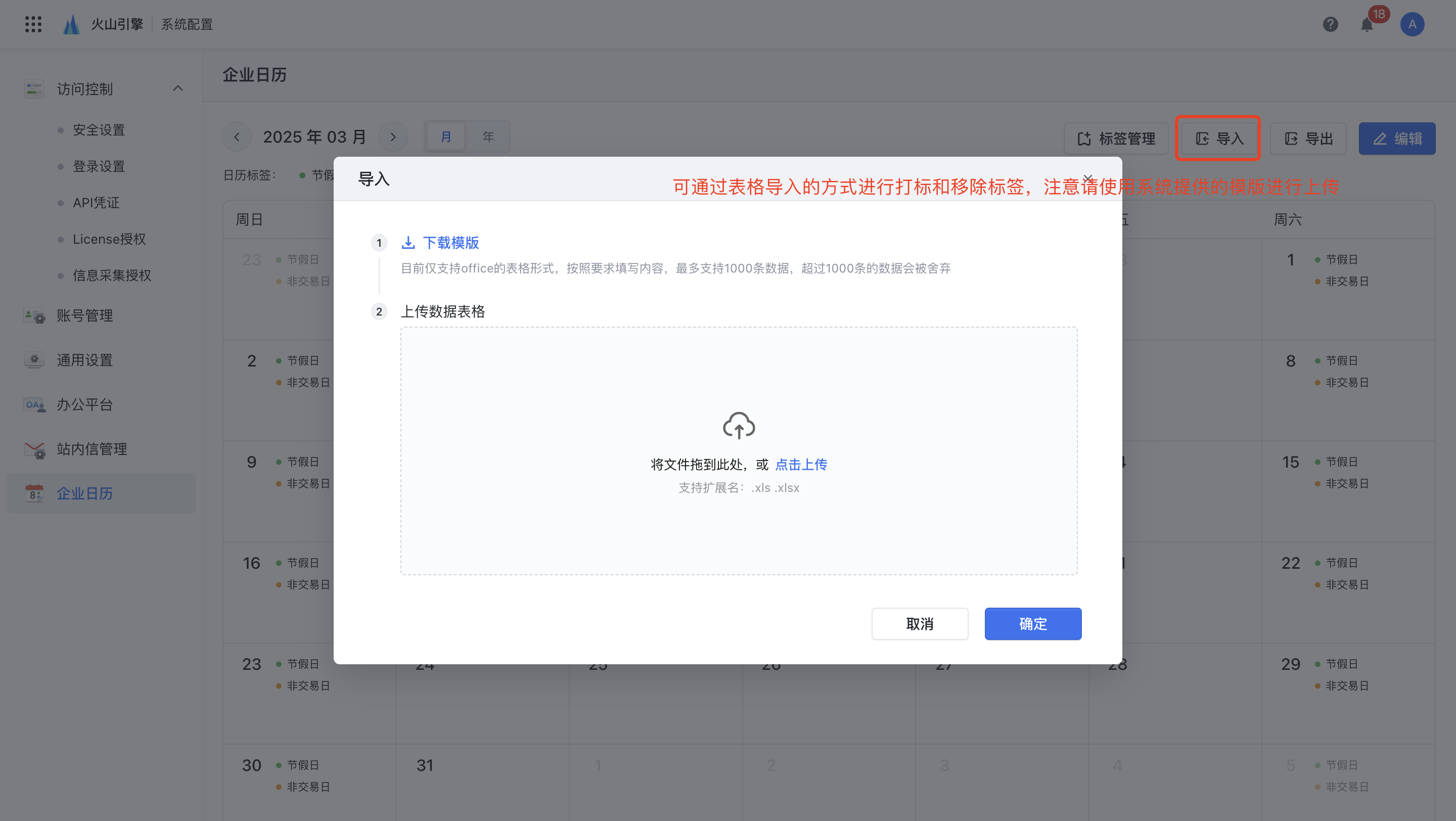This screenshot has height=821, width=1456.
Task: Collapse the 访问控制 section
Action: point(178,88)
